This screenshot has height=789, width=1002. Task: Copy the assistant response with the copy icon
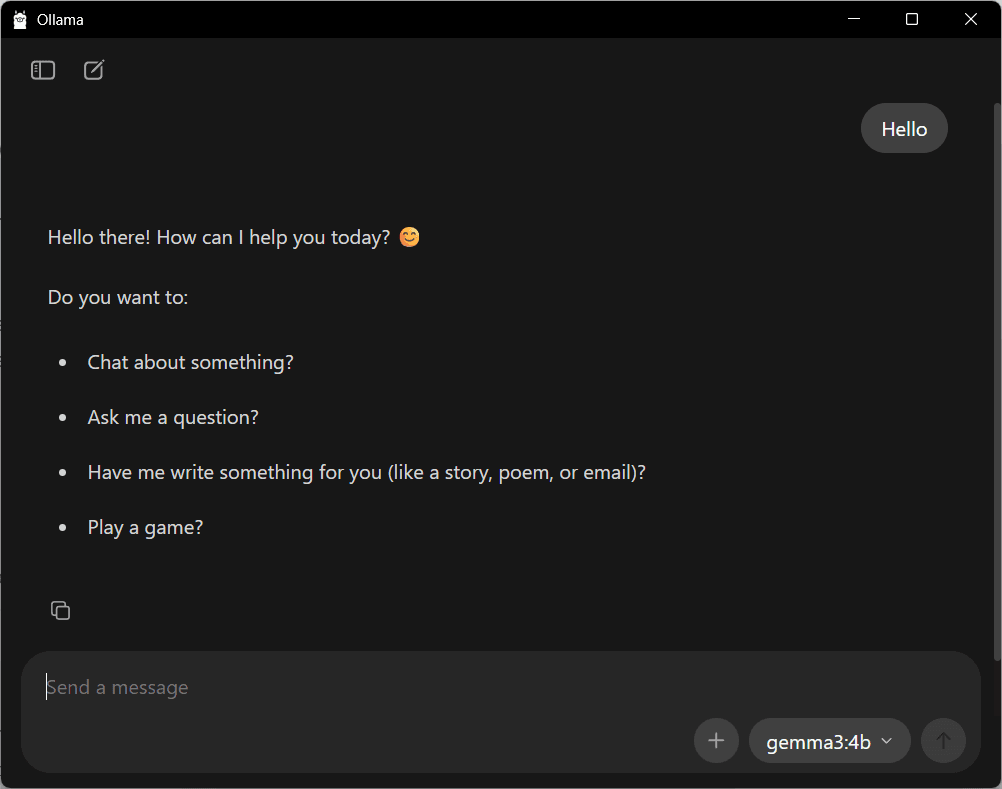coord(60,610)
